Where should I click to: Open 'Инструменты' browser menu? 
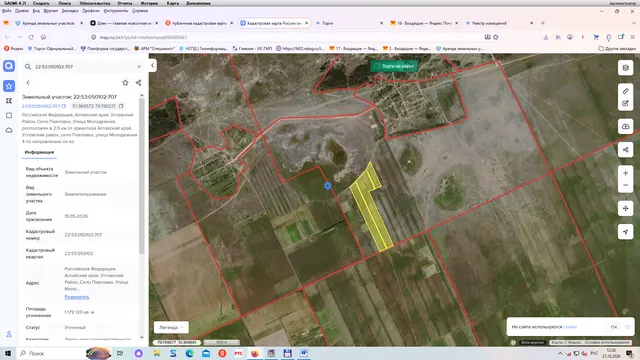point(116,11)
